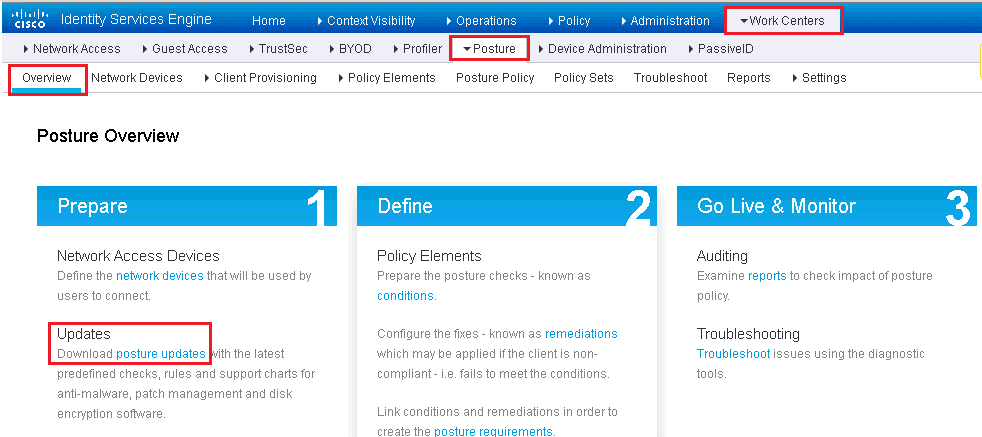
Task: Click the Prepare step header
Action: [x=187, y=206]
